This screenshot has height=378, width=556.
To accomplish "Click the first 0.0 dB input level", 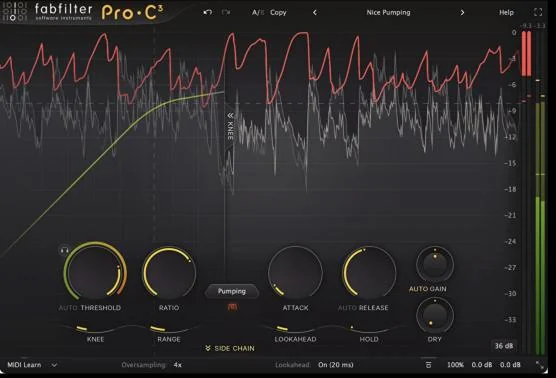I will 482,365.
